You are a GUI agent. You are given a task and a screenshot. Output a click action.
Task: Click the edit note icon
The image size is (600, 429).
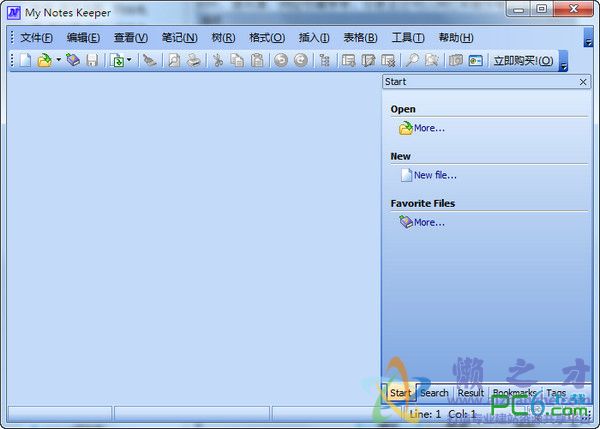[x=368, y=60]
